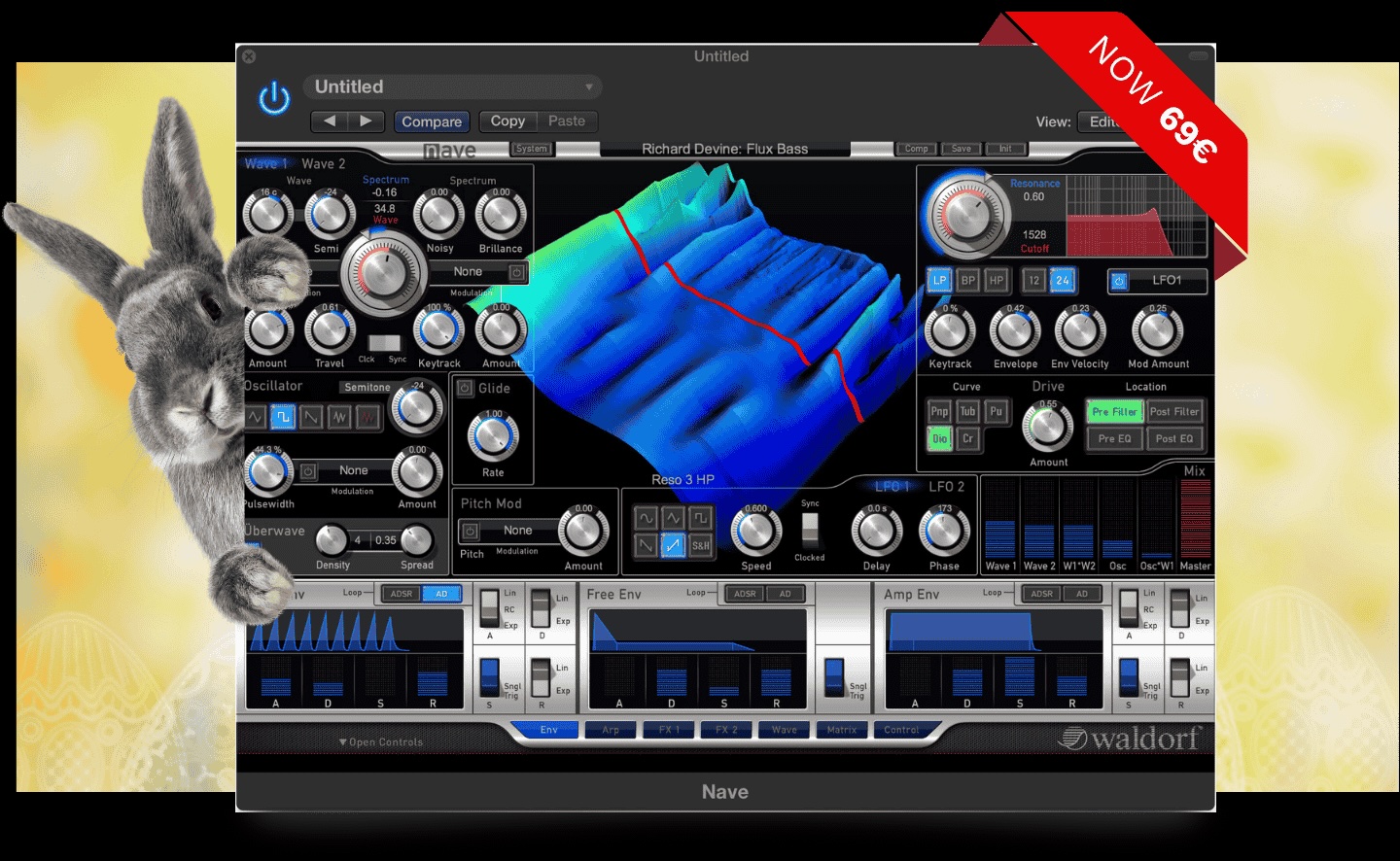Toggle the filter LFO1 modulation power button

tap(1119, 281)
